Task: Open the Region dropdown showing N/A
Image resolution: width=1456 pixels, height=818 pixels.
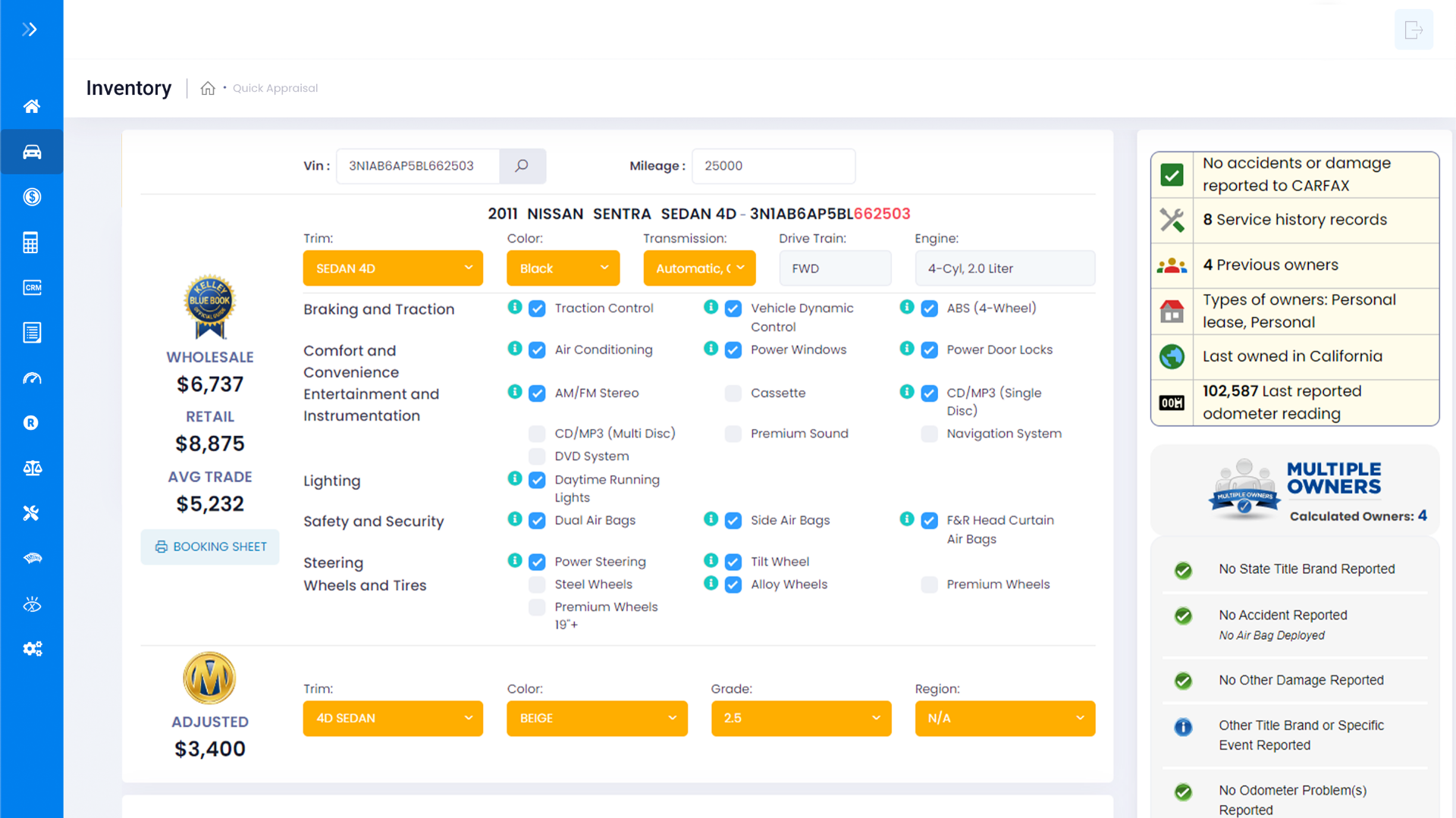Action: tap(1005, 718)
